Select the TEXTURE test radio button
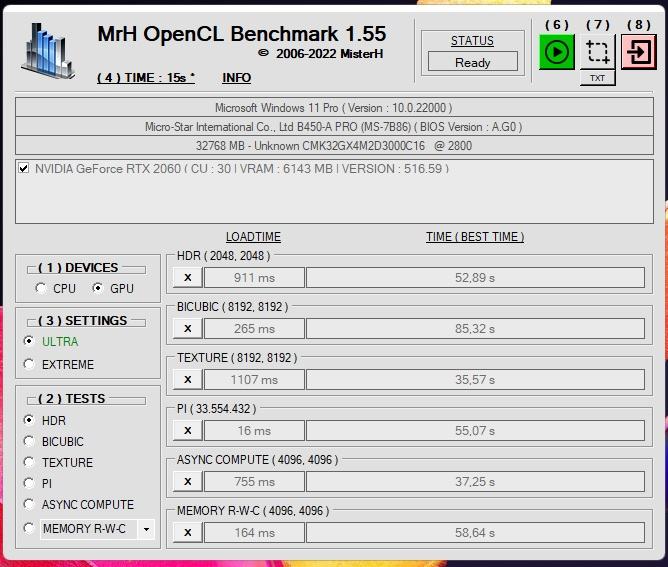 pyautogui.click(x=29, y=462)
